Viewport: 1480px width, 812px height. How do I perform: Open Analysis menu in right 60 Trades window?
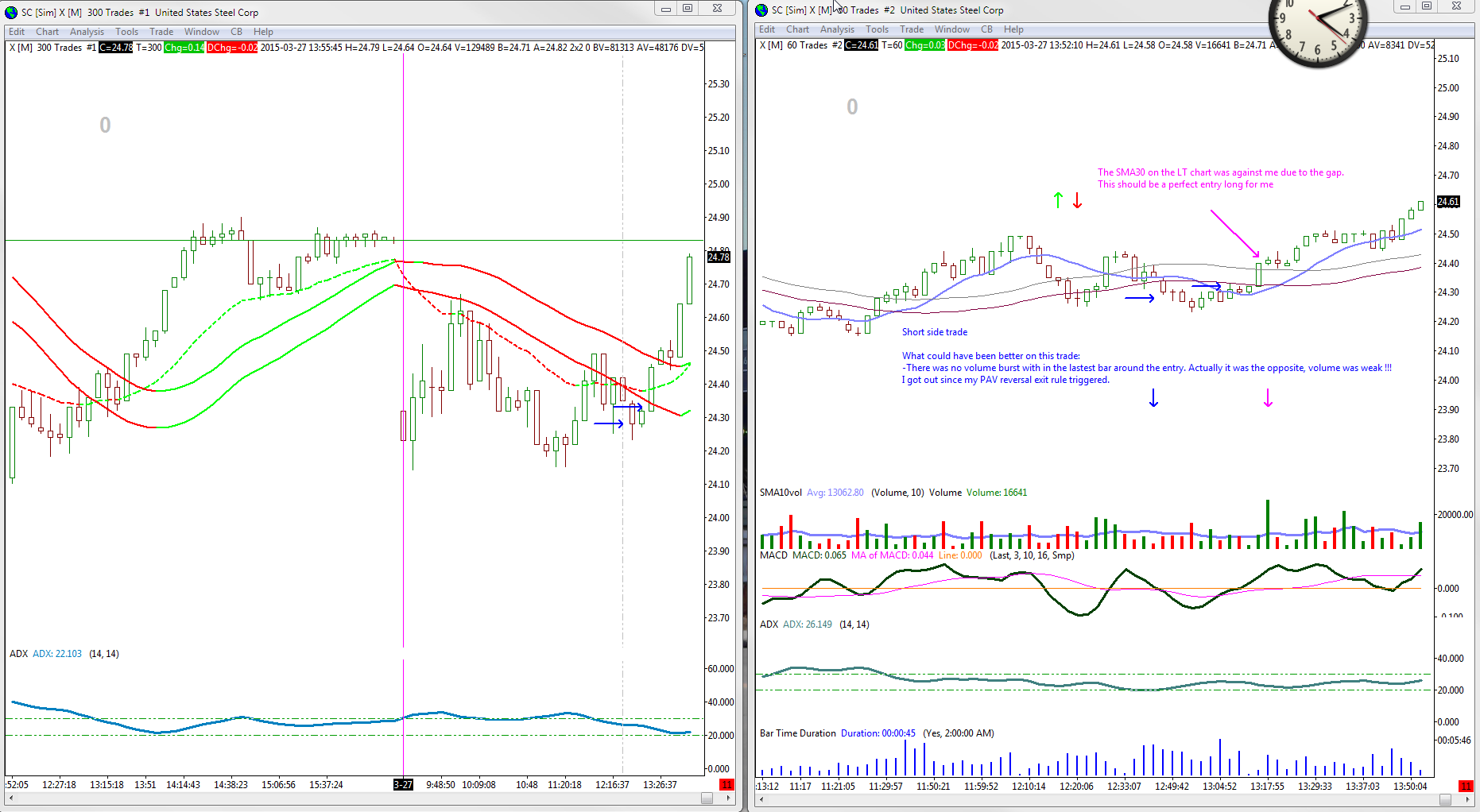coord(837,29)
